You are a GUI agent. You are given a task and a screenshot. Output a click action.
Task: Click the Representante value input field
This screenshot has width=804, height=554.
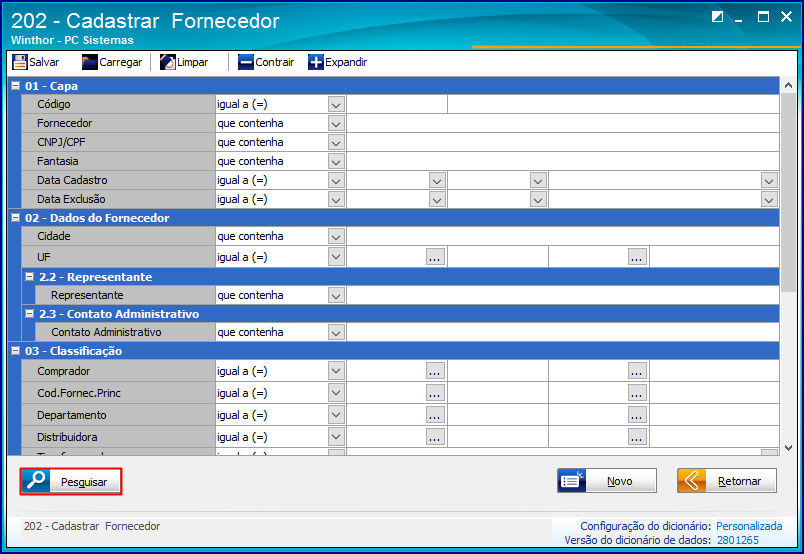tap(563, 295)
